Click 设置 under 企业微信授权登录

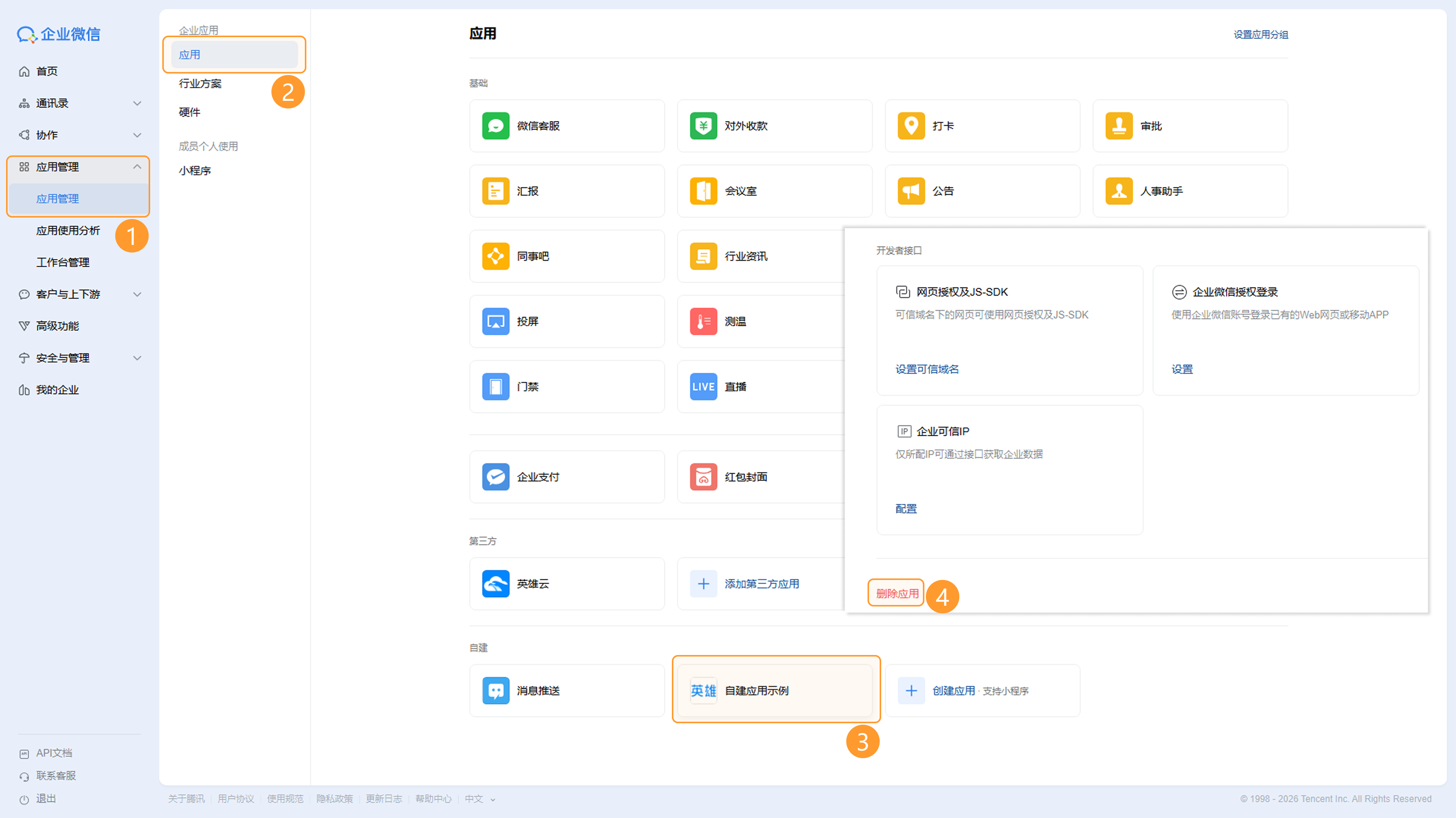pyautogui.click(x=1182, y=370)
